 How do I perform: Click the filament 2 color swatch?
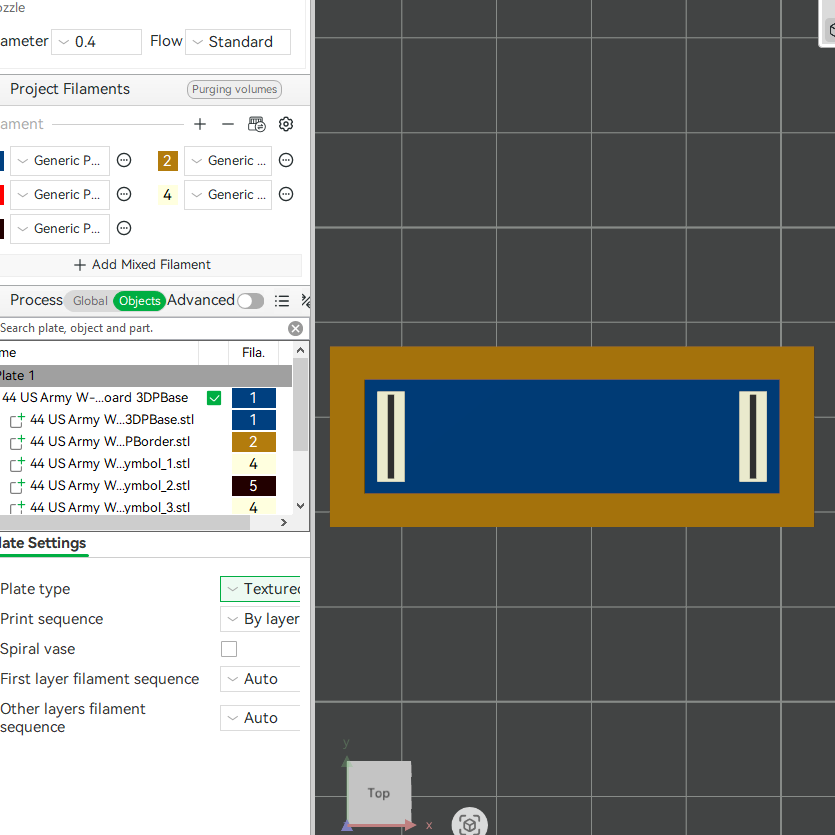pyautogui.click(x=167, y=160)
